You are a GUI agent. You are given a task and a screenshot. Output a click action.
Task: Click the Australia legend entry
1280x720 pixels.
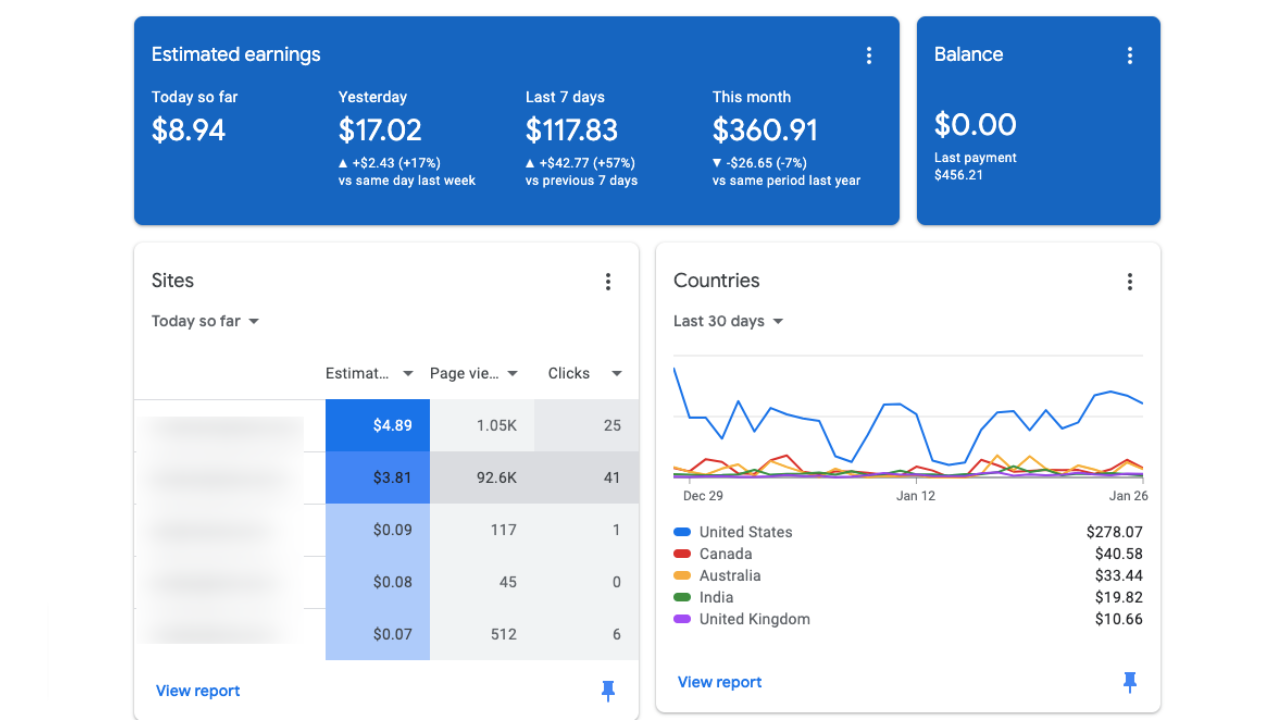coord(729,576)
